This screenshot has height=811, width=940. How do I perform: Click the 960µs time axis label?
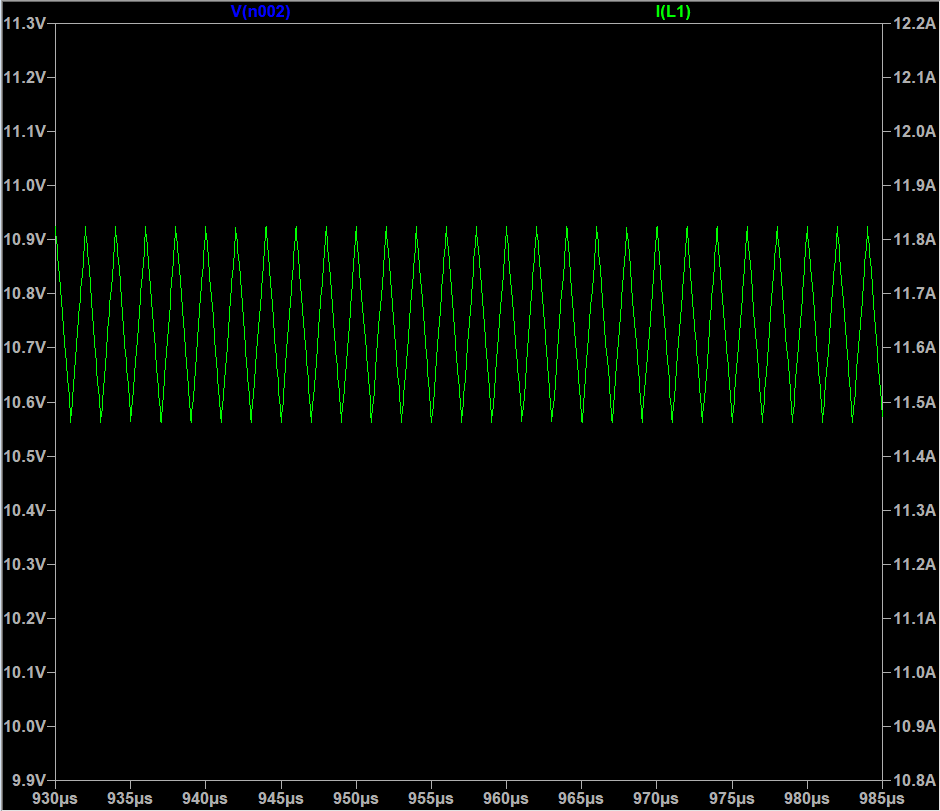click(506, 799)
